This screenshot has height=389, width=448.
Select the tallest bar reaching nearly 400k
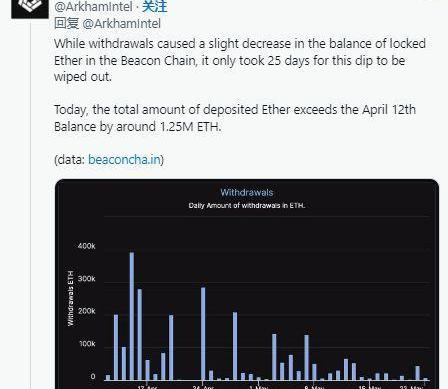(x=132, y=316)
